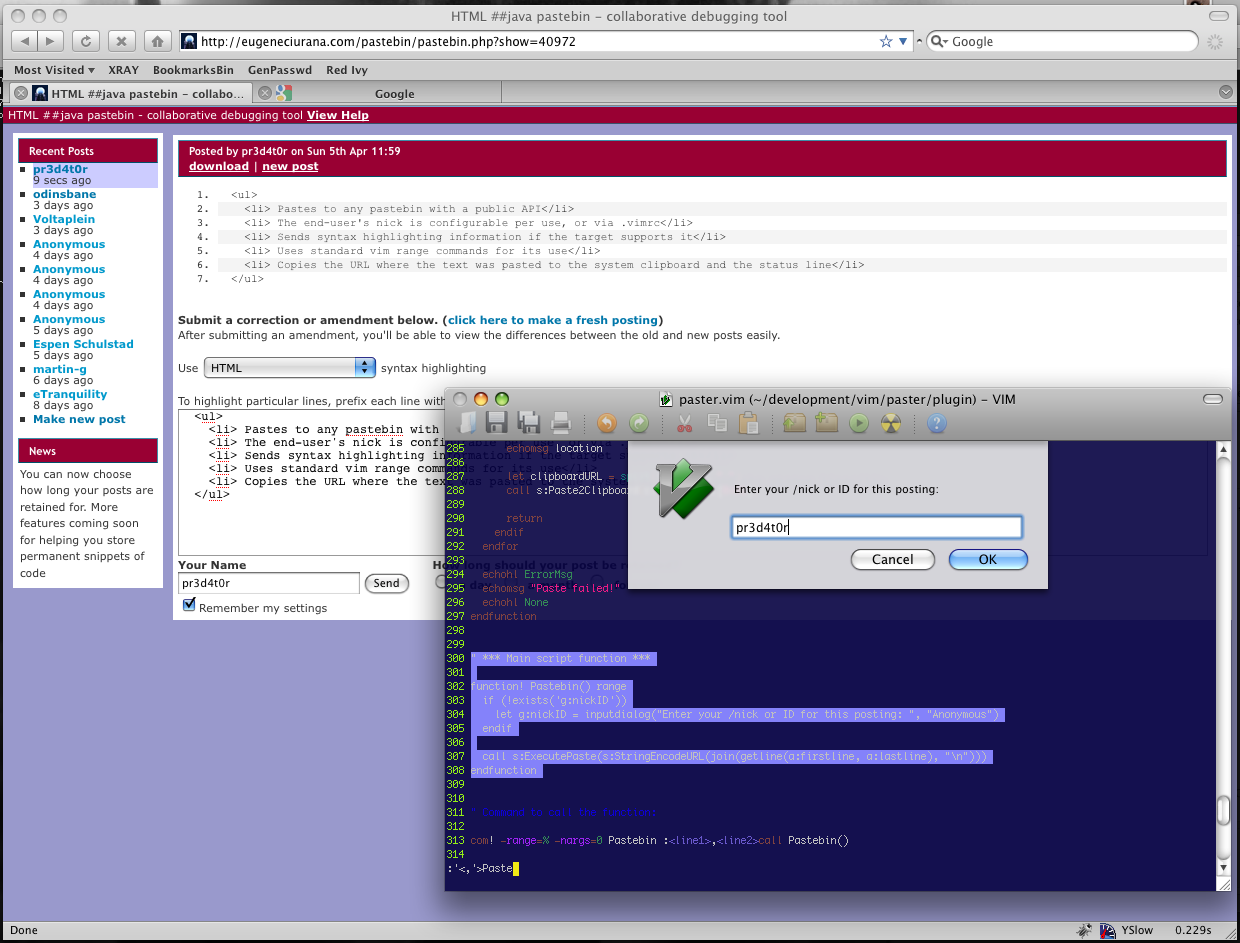The height and width of the screenshot is (943, 1240).
Task: Click the Save file icon in Vim toolbar
Action: (497, 423)
